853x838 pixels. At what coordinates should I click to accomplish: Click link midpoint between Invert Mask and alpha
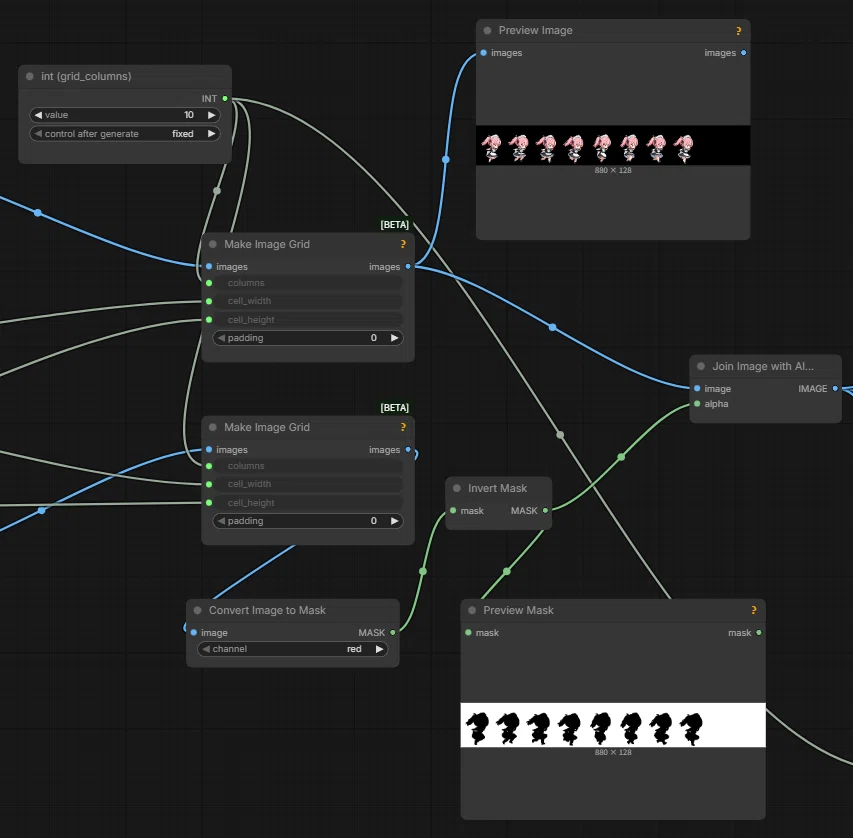point(621,457)
